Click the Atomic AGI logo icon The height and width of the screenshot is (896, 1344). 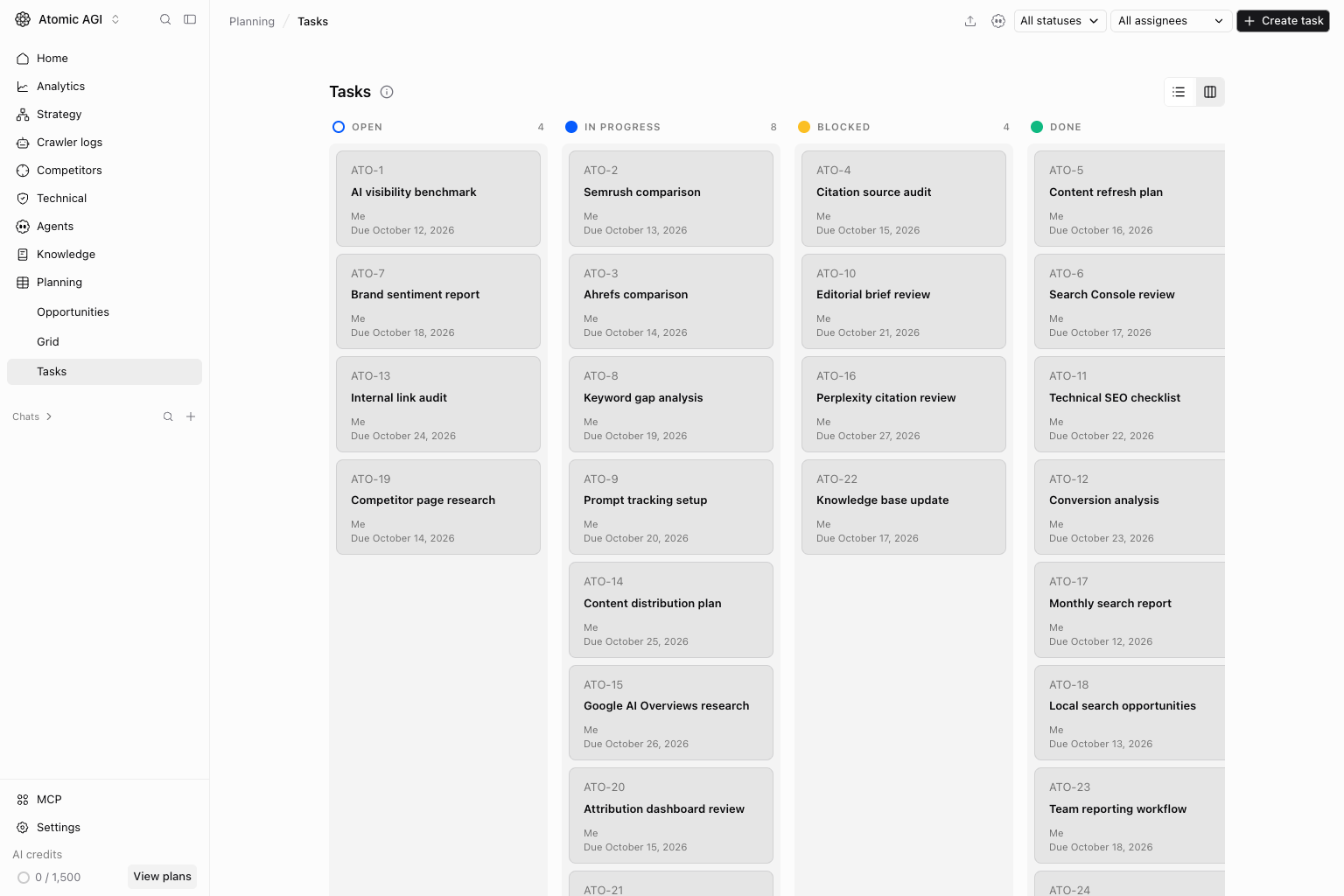(x=23, y=19)
